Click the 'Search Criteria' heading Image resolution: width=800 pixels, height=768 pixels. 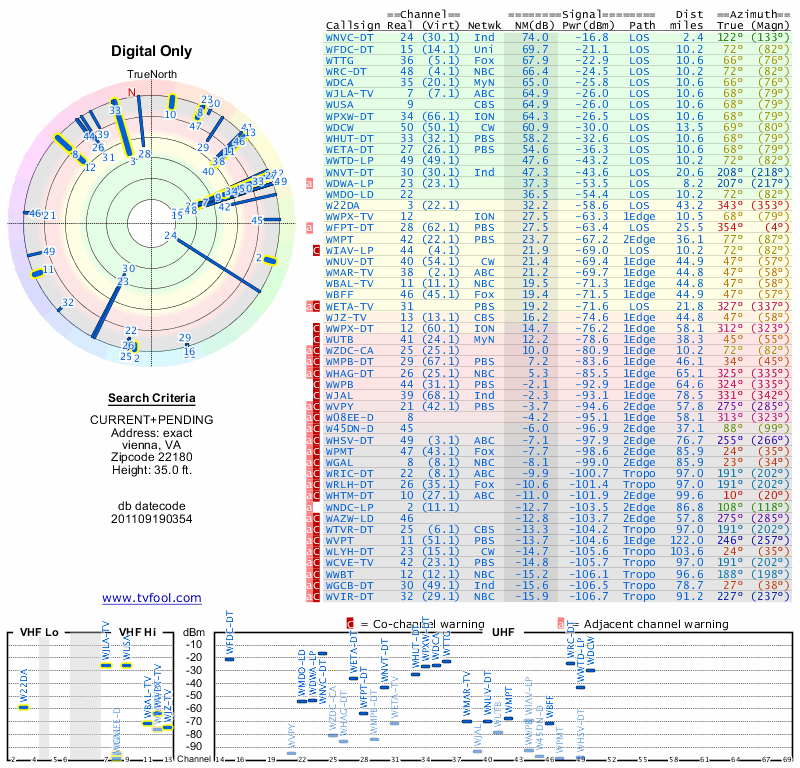(152, 398)
